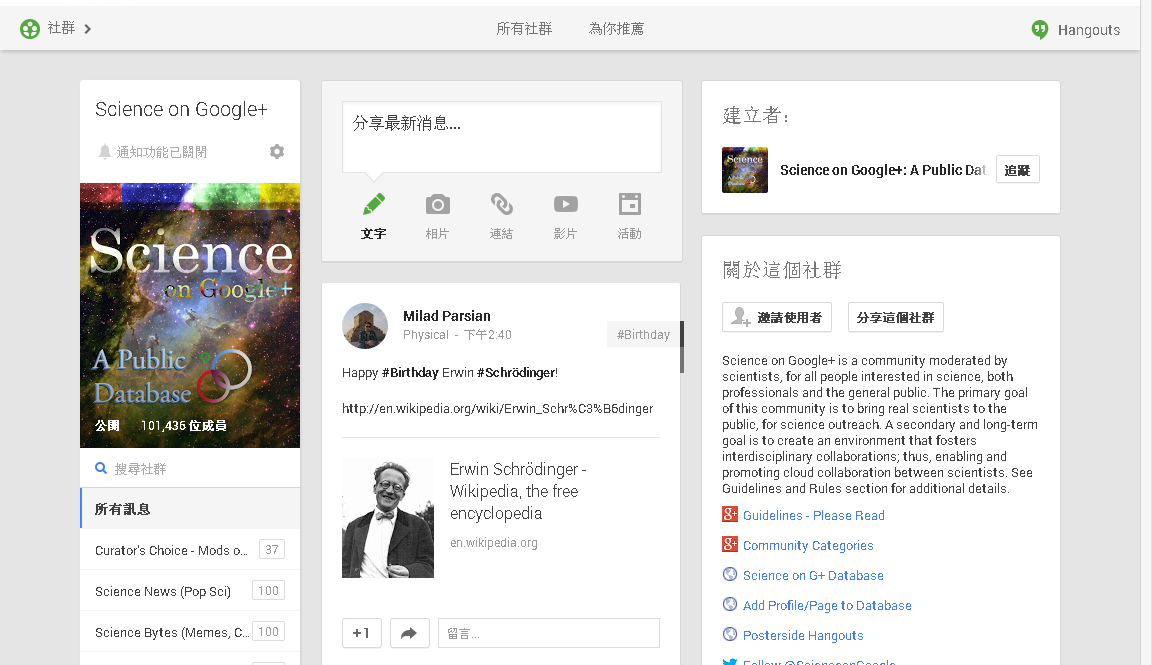This screenshot has width=1152, height=665.
Task: Open Science on G+ Database link
Action: (813, 576)
